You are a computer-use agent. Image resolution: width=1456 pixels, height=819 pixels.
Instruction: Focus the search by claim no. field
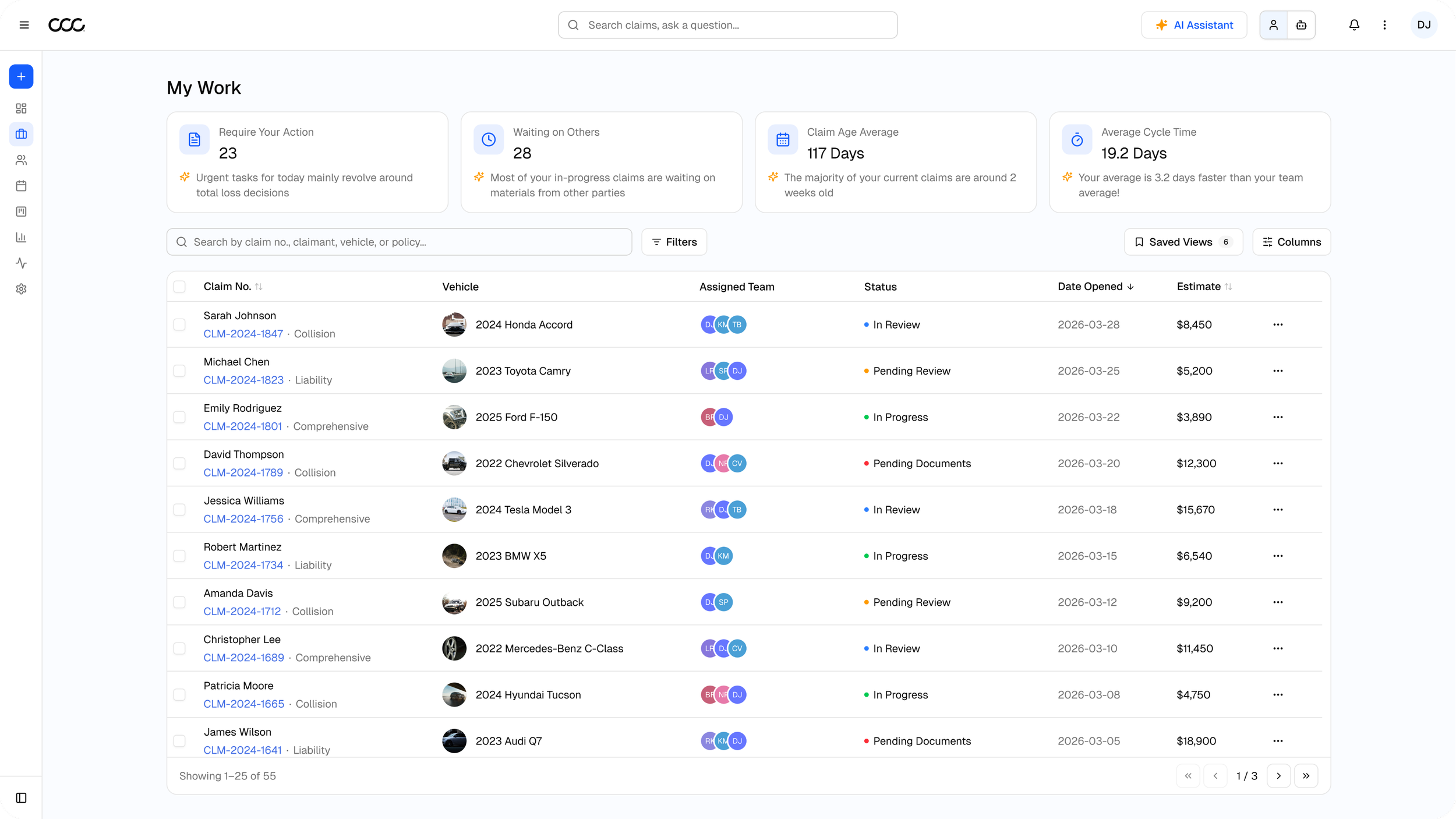point(399,242)
